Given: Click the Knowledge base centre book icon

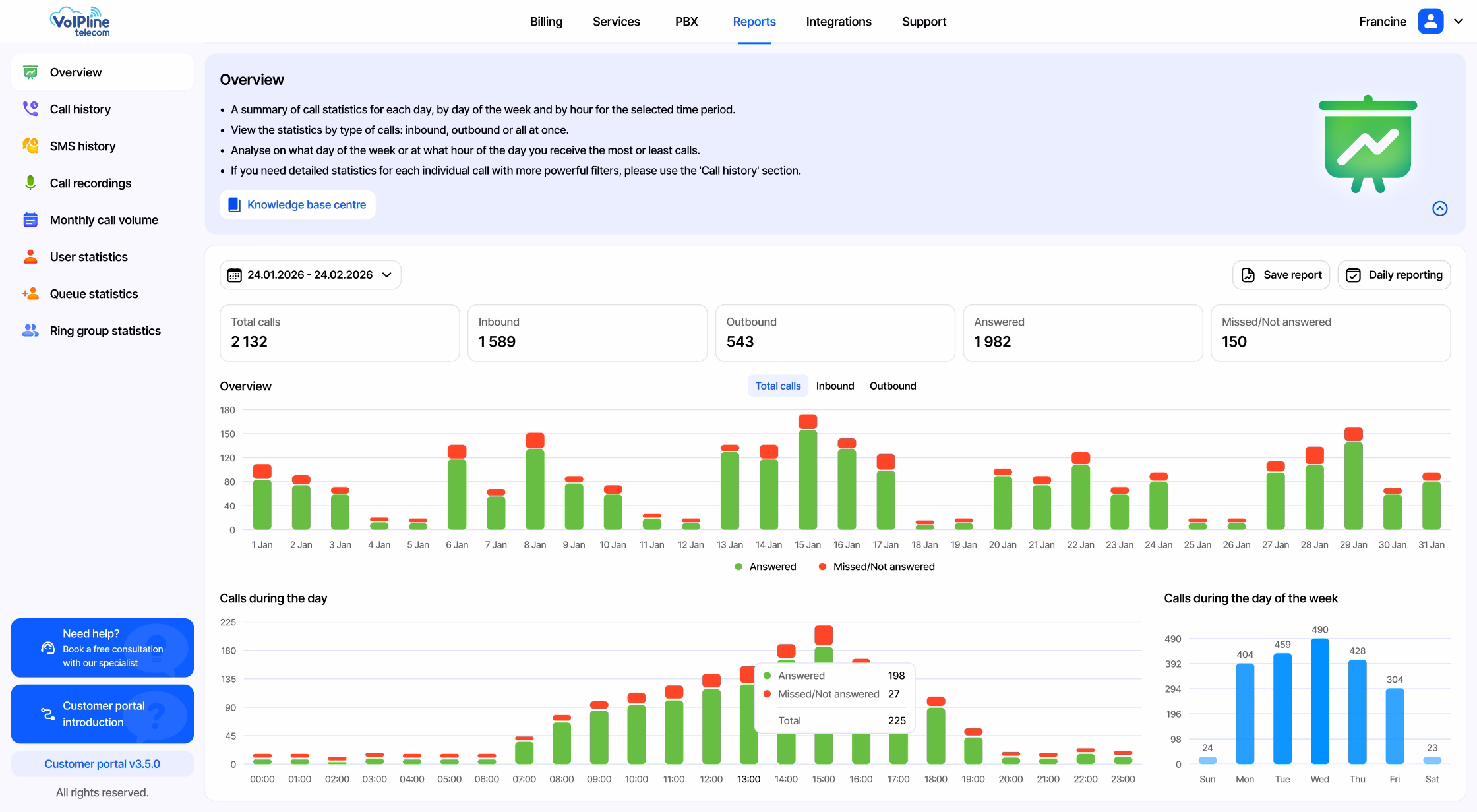Looking at the screenshot, I should click(234, 205).
